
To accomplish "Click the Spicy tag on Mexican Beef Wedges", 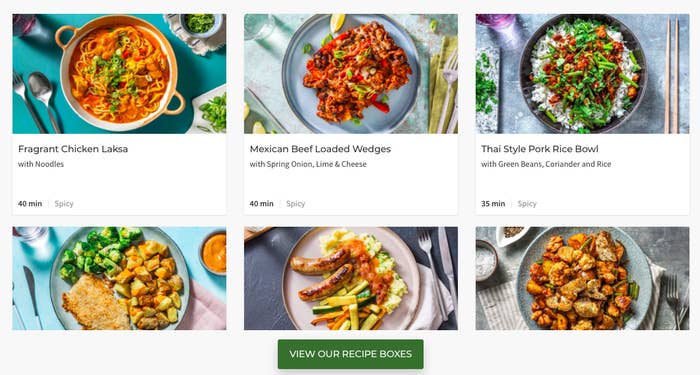I will coord(296,204).
